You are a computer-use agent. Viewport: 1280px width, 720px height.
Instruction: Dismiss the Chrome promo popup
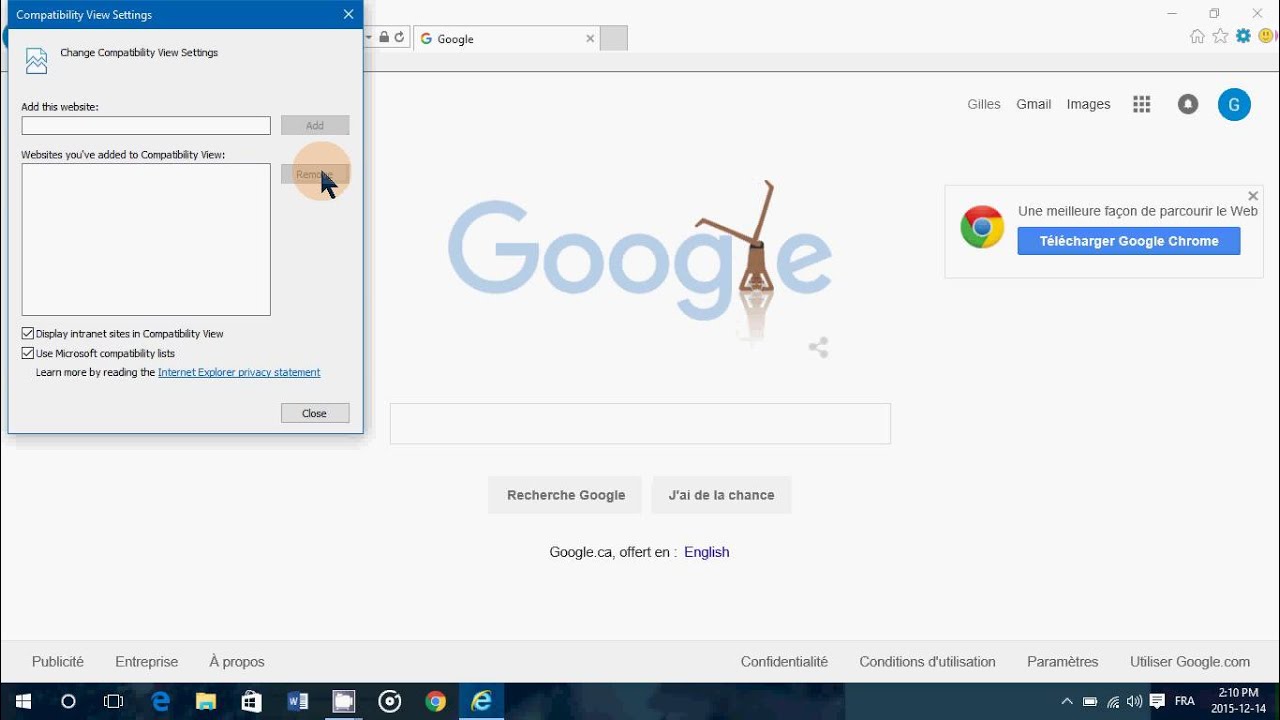pyautogui.click(x=1253, y=196)
